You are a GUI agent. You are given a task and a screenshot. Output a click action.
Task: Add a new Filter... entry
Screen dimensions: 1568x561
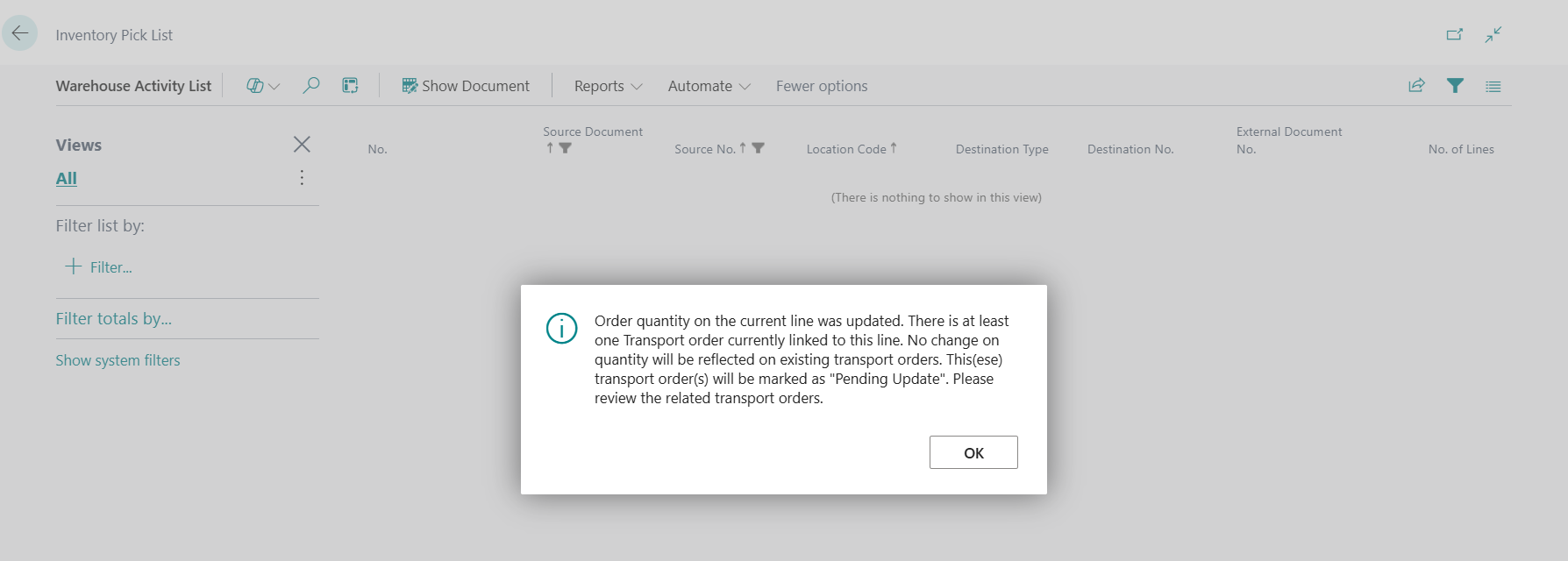(99, 266)
